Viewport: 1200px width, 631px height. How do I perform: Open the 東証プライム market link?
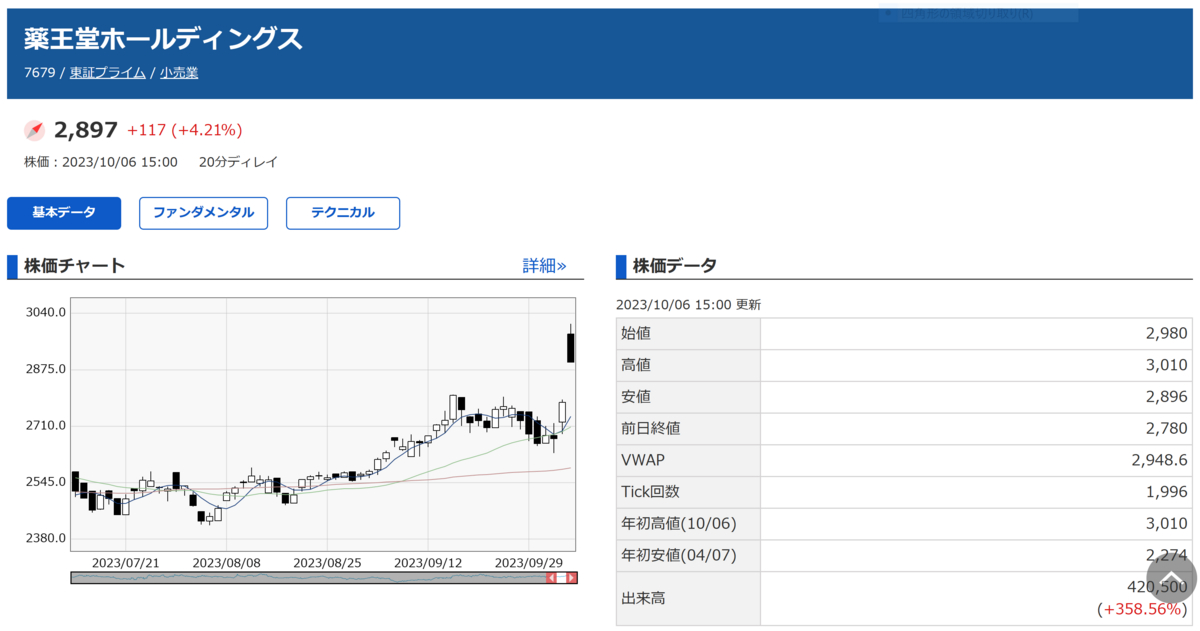(x=108, y=73)
